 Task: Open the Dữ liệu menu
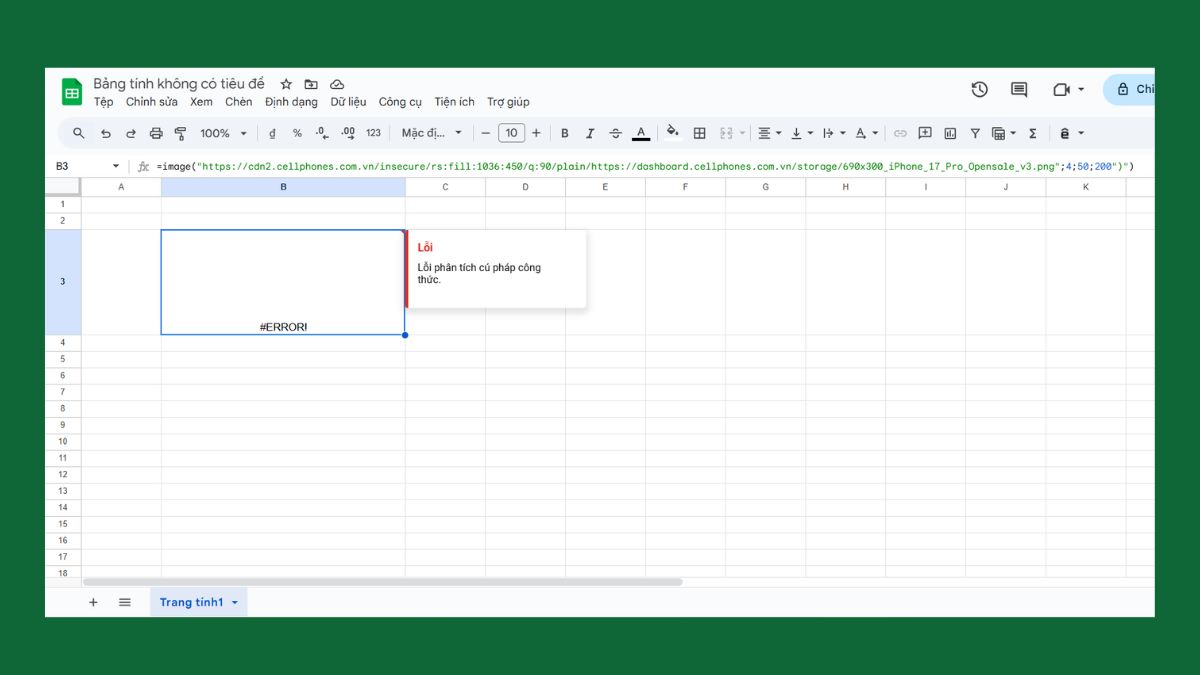350,101
